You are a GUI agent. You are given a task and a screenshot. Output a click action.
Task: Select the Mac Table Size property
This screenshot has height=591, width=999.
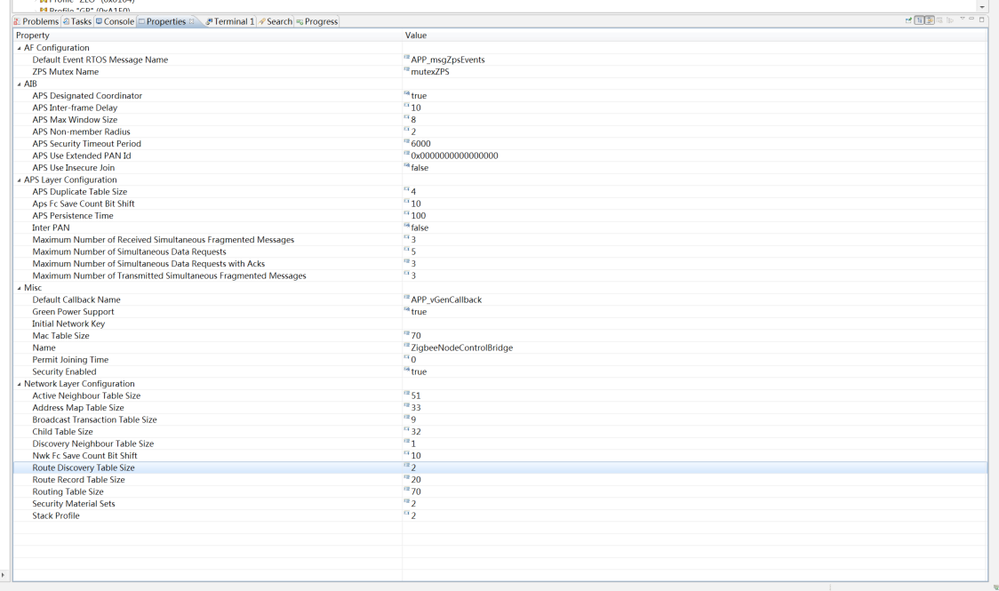click(x=61, y=336)
